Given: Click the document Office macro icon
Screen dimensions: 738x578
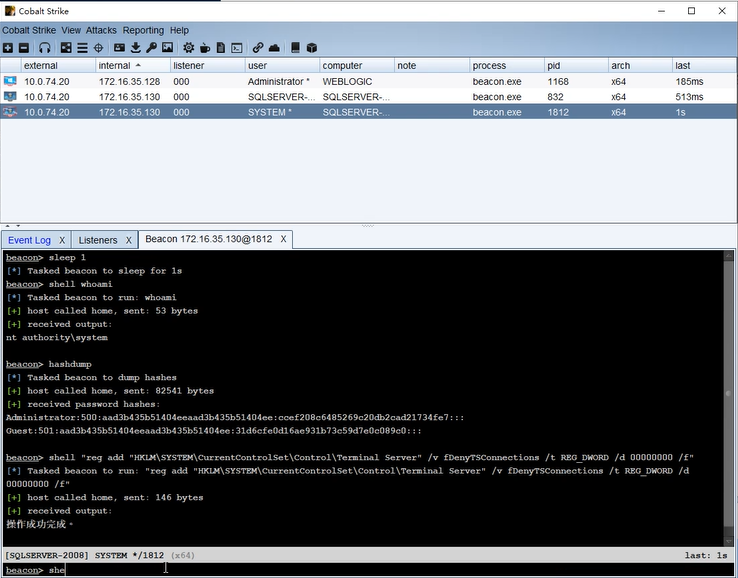Looking at the screenshot, I should coord(221,48).
